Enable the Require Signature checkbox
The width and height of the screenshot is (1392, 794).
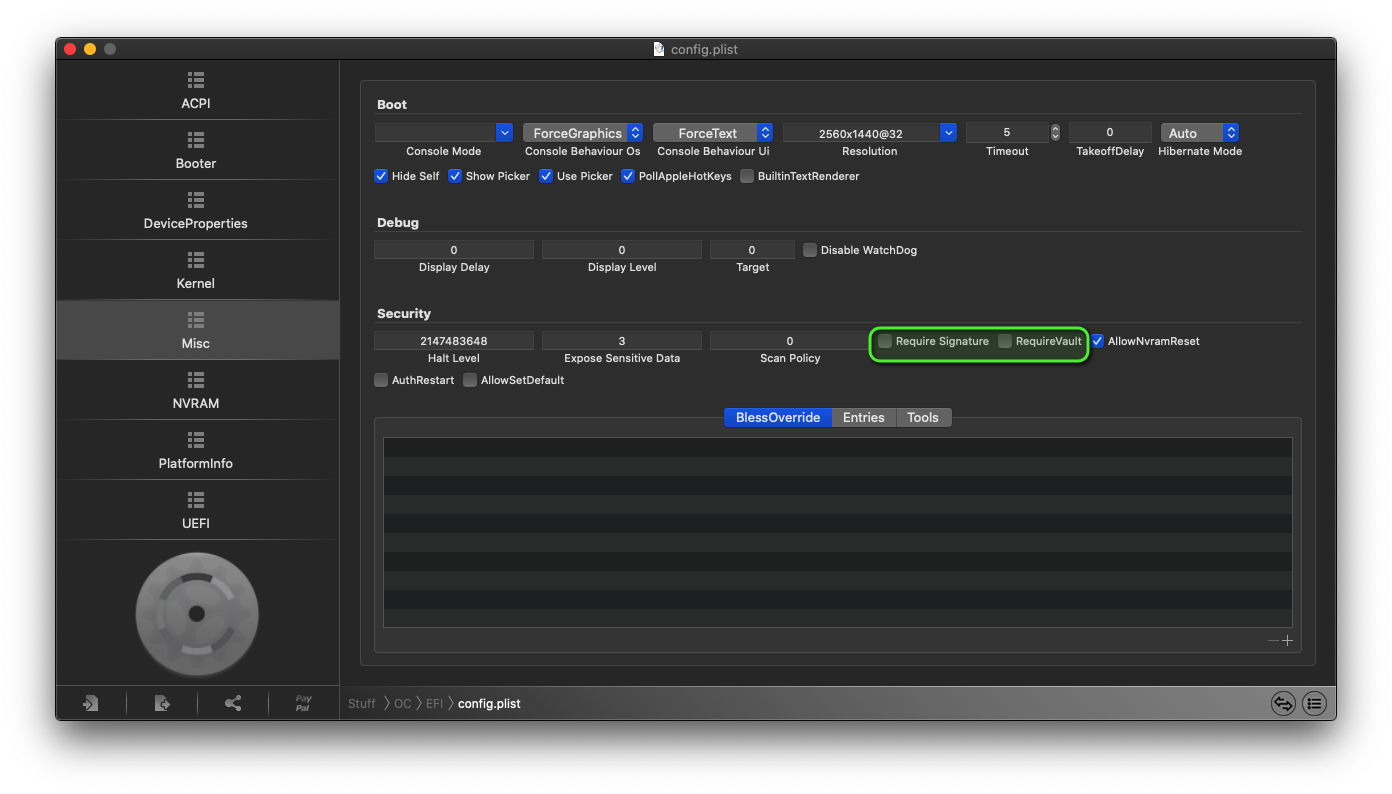tap(885, 342)
